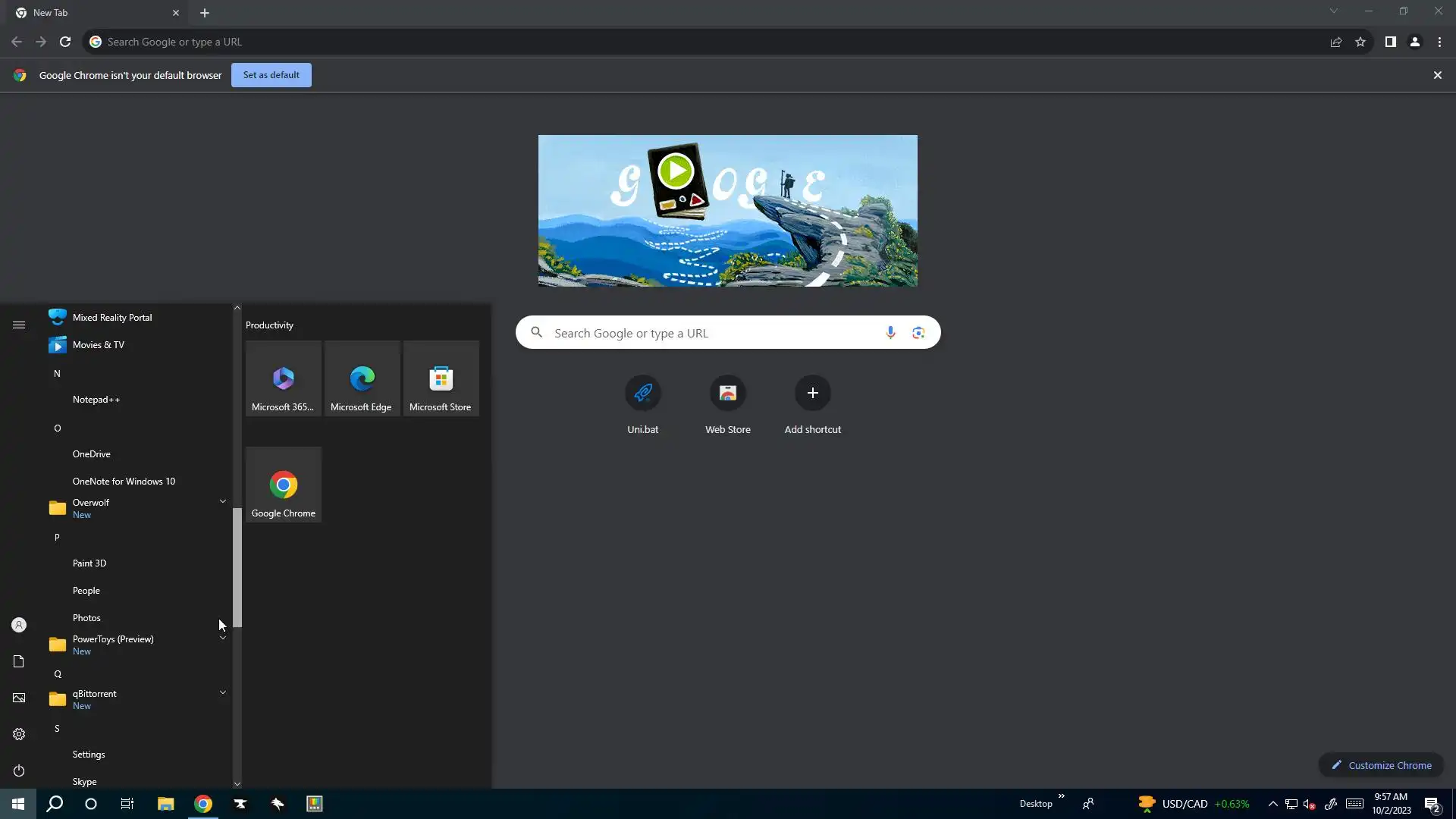Reload the current page
Viewport: 1456px width, 819px height.
coord(65,42)
